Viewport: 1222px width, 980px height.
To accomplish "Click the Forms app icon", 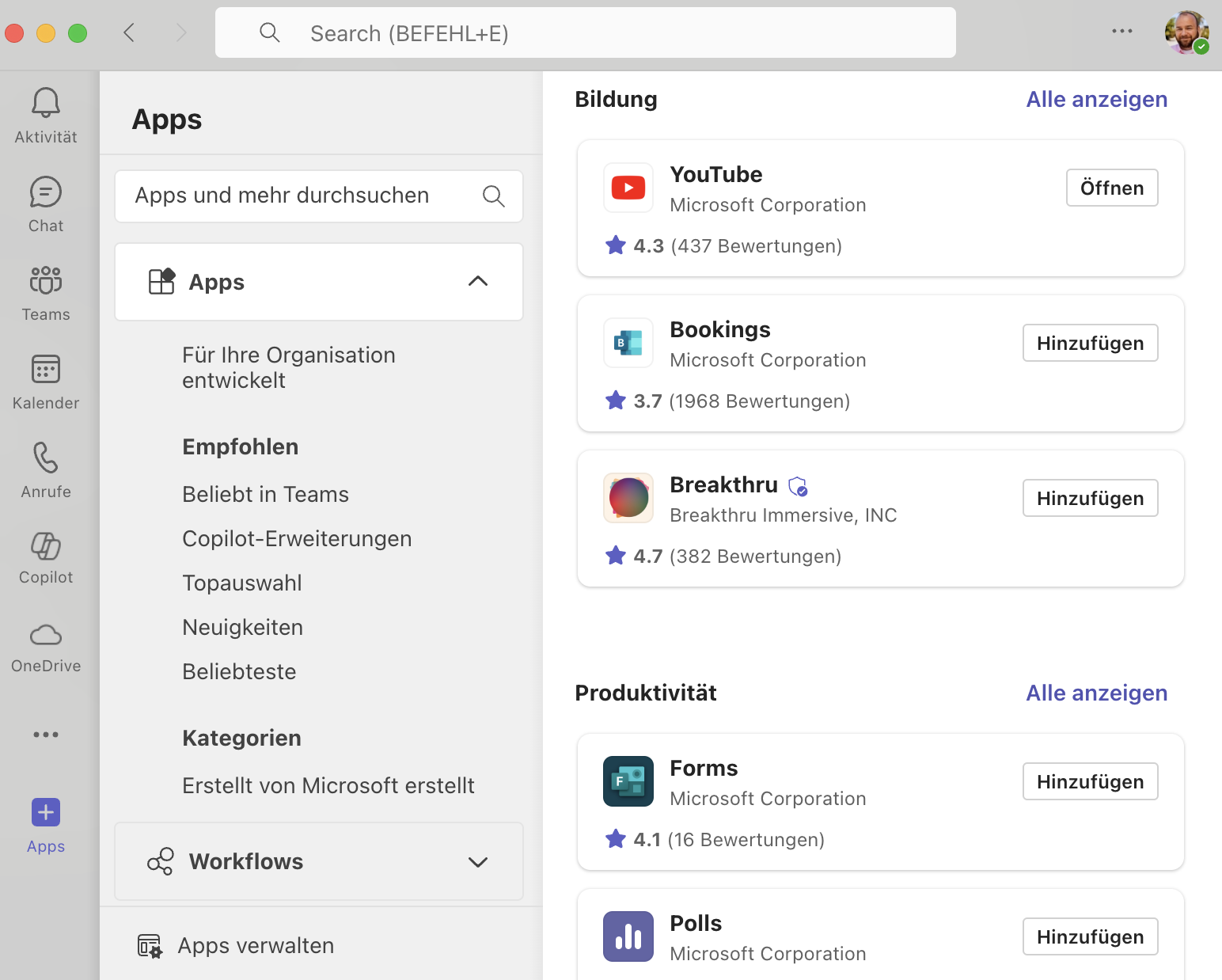I will click(x=628, y=781).
